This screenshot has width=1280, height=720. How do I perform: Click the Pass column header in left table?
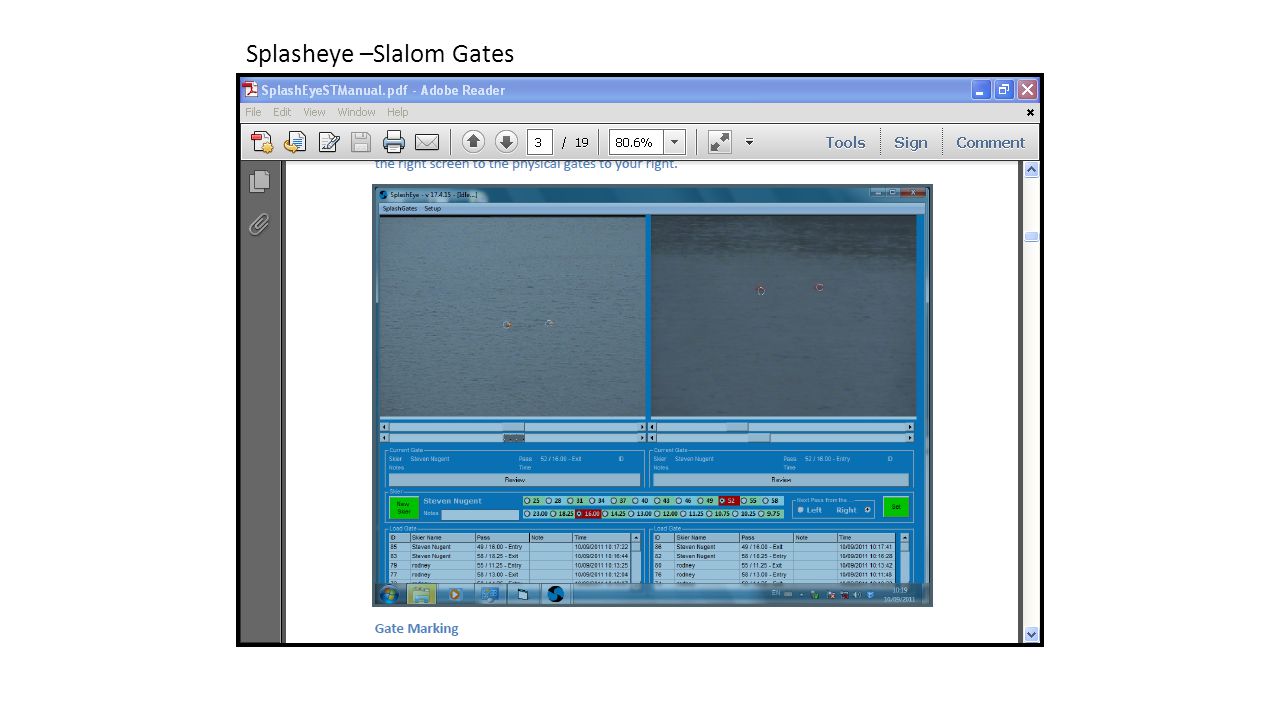coord(502,538)
